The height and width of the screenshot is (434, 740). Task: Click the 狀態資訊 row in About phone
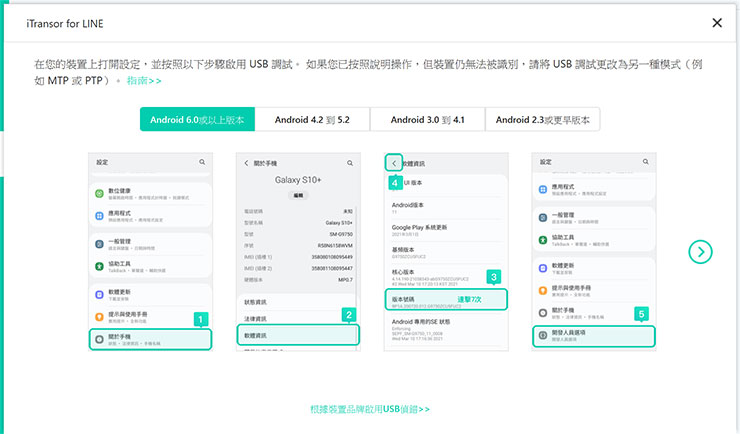coord(298,300)
